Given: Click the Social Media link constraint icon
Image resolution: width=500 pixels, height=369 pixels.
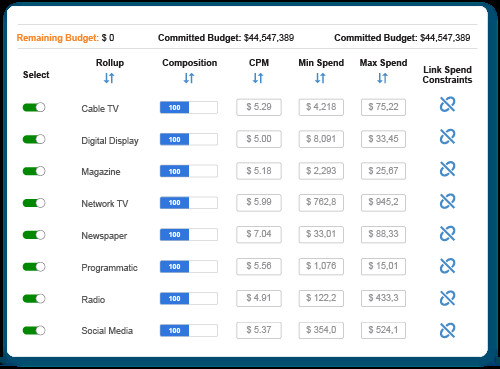Looking at the screenshot, I should [447, 330].
